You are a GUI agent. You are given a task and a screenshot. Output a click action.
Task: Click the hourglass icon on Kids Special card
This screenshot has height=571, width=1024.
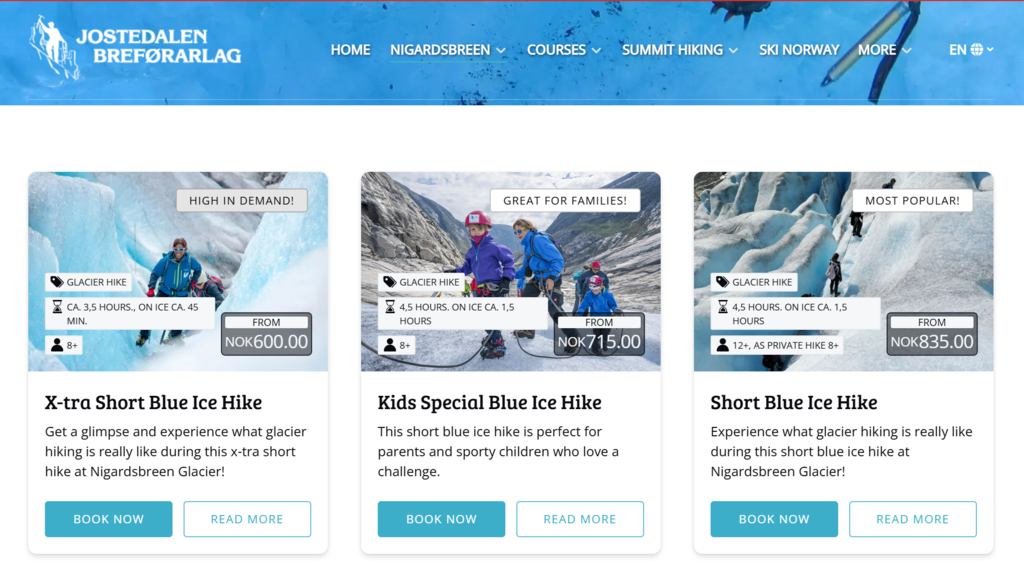pyautogui.click(x=390, y=306)
